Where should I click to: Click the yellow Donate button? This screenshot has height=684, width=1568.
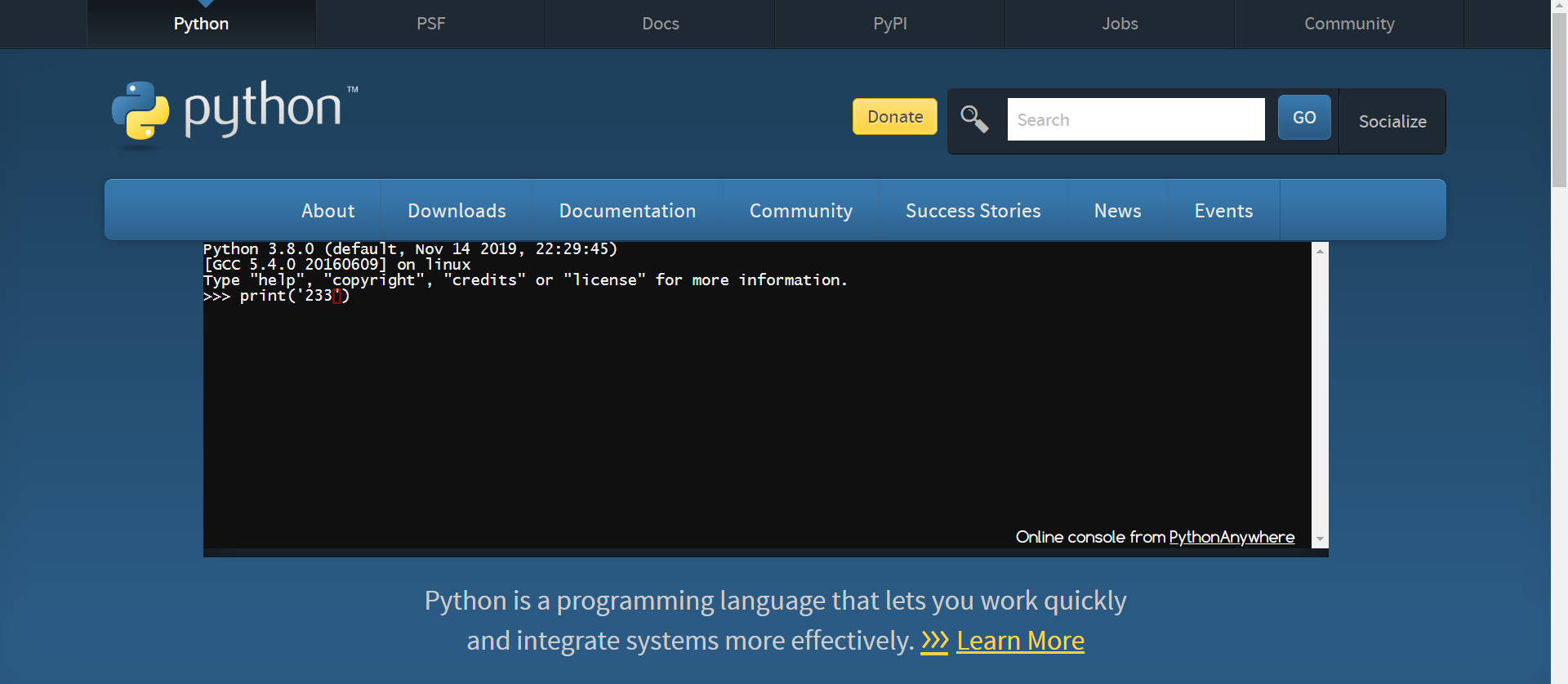pos(895,117)
